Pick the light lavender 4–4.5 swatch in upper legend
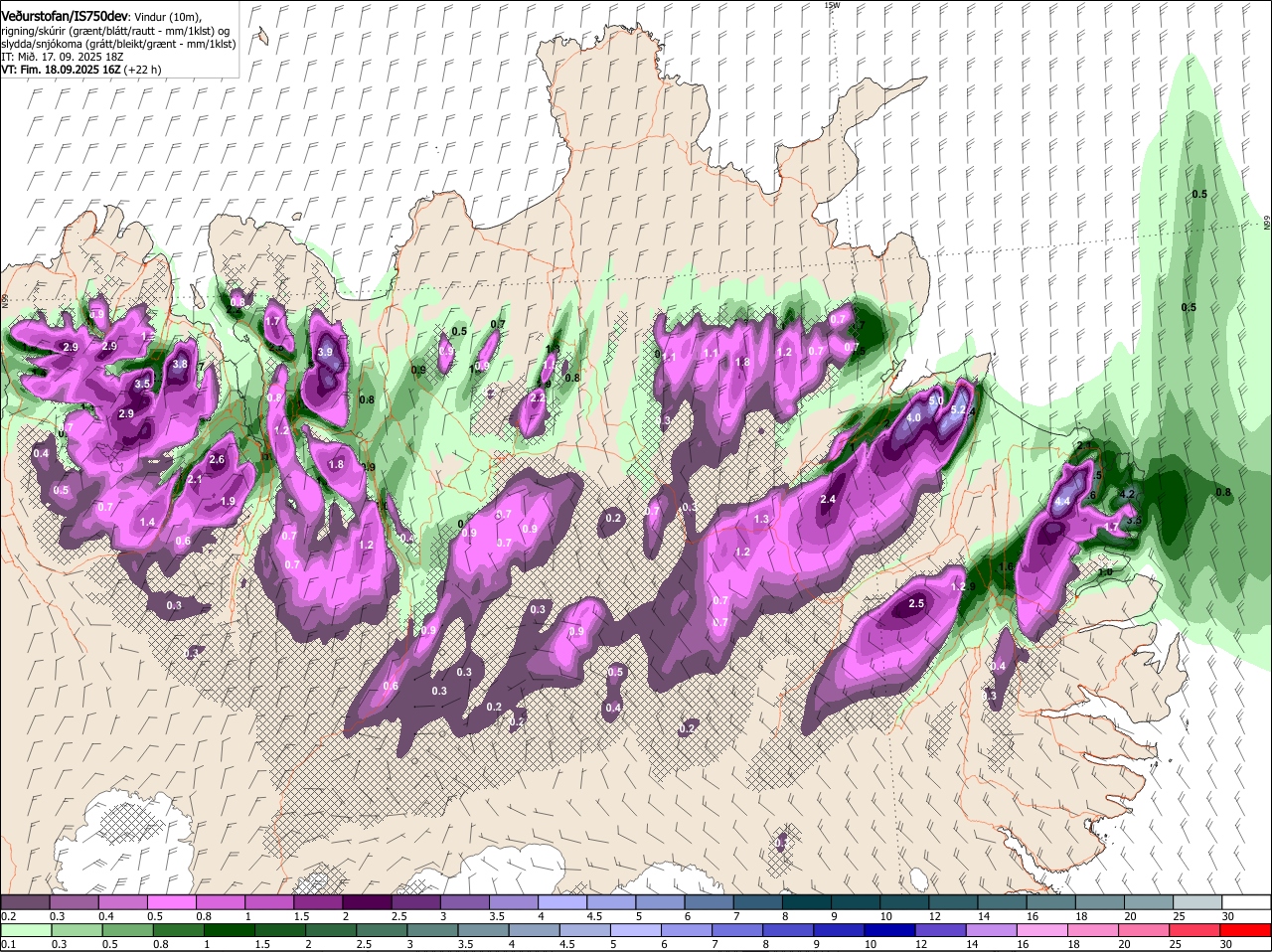Screen dimensions: 1272x952 (x=562, y=901)
